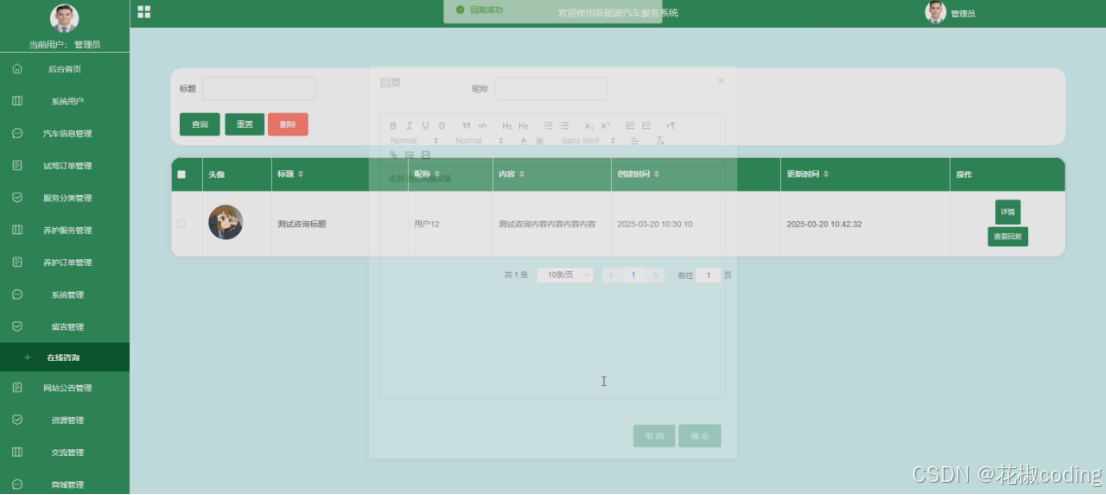Click the 确定 button in reply dialog
This screenshot has height=495, width=1106.
700,436
